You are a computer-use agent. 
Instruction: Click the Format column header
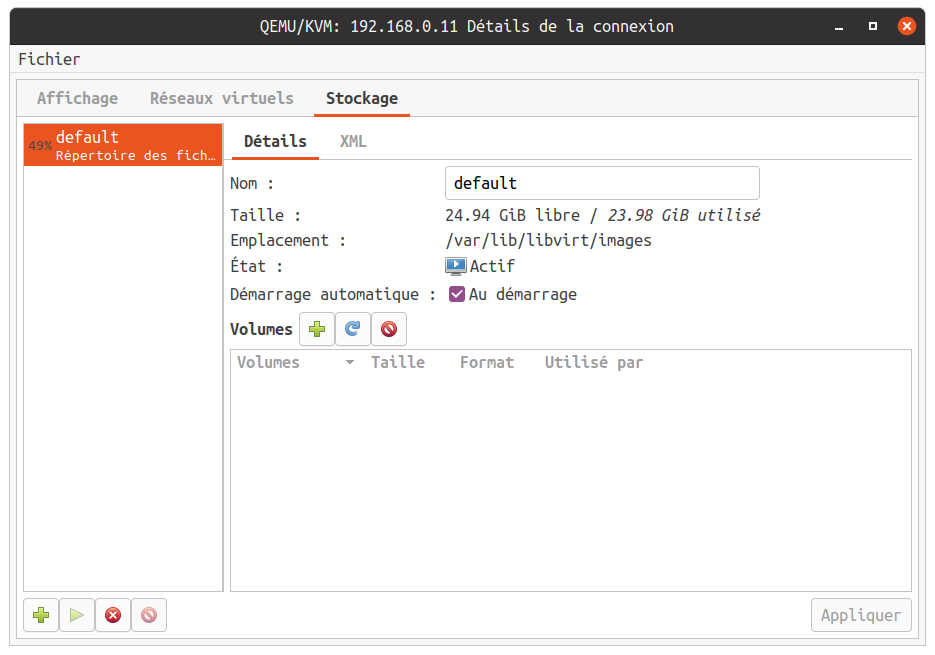tap(487, 363)
